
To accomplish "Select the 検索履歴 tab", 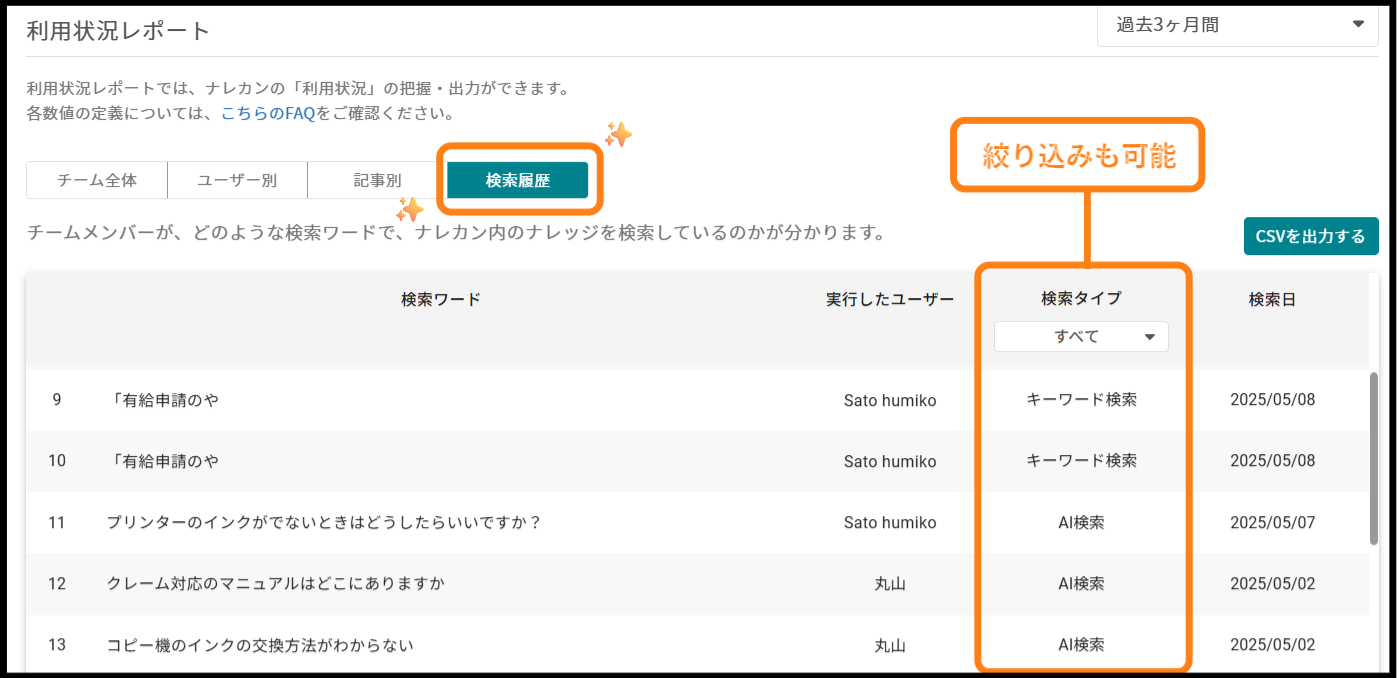I will pos(518,181).
